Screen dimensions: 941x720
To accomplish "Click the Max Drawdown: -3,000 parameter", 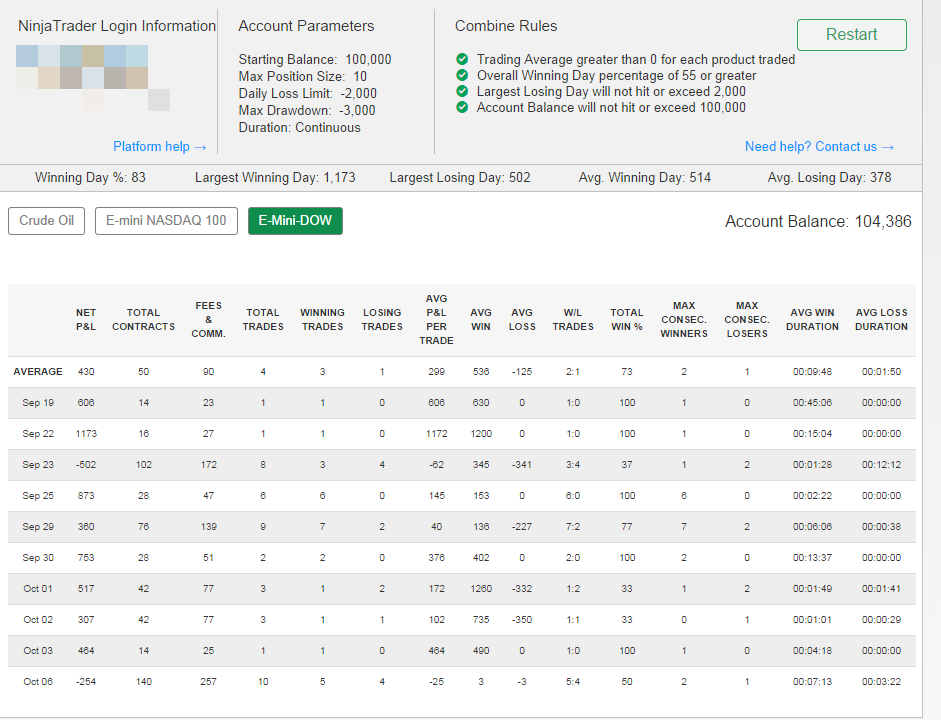I will [307, 110].
